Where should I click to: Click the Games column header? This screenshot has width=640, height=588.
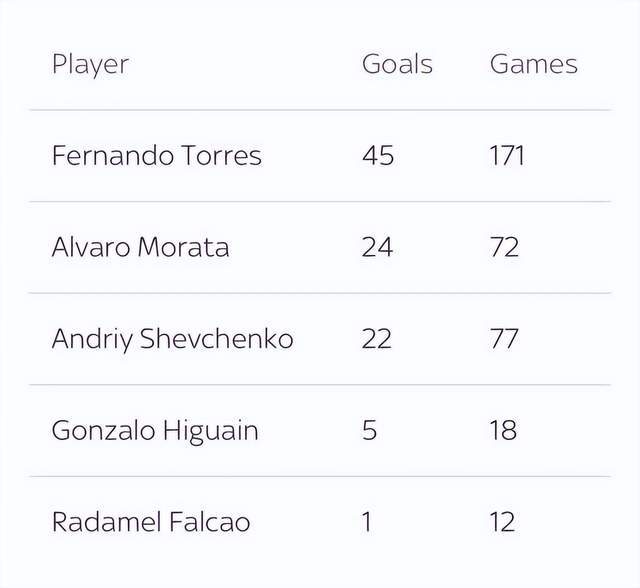533,64
